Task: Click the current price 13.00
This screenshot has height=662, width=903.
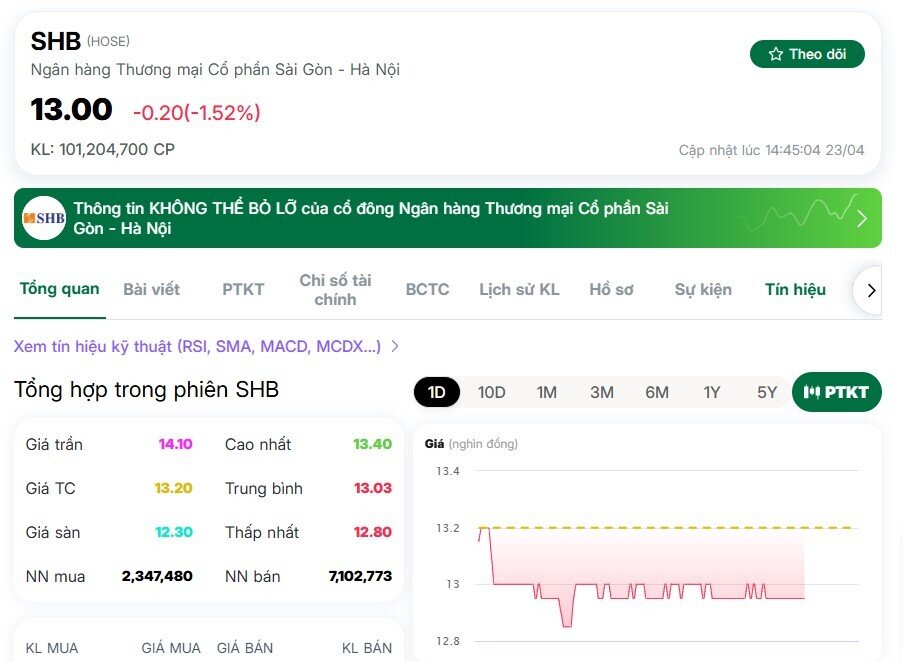Action: tap(71, 109)
